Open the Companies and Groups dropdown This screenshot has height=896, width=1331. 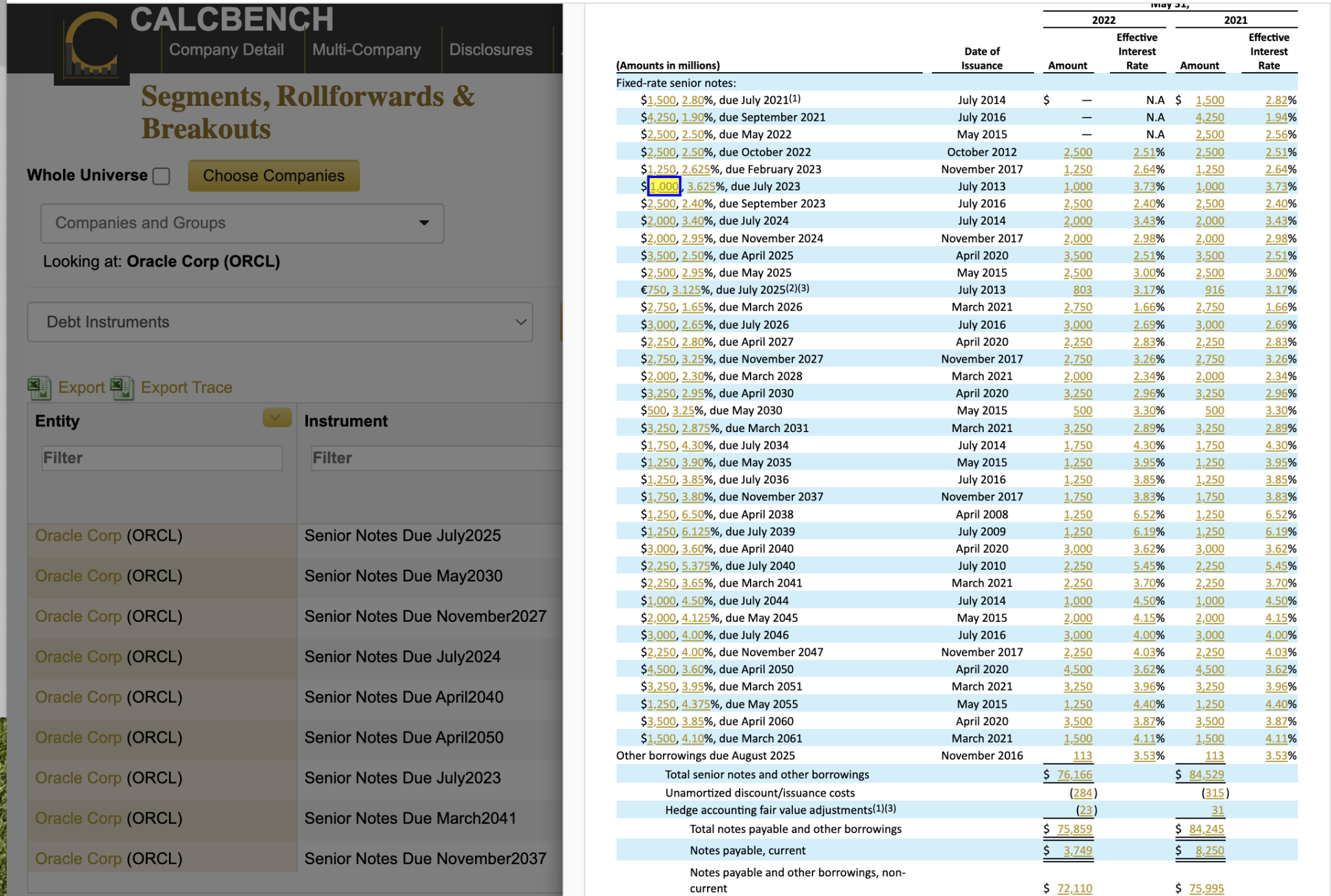point(242,223)
